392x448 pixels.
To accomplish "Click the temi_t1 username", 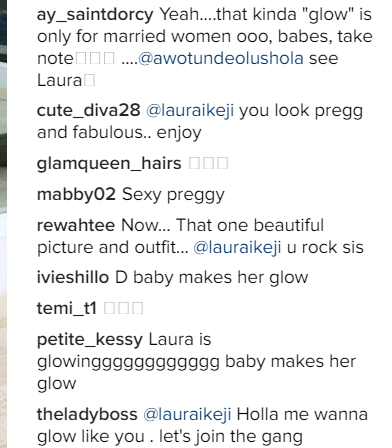I will (x=67, y=308).
